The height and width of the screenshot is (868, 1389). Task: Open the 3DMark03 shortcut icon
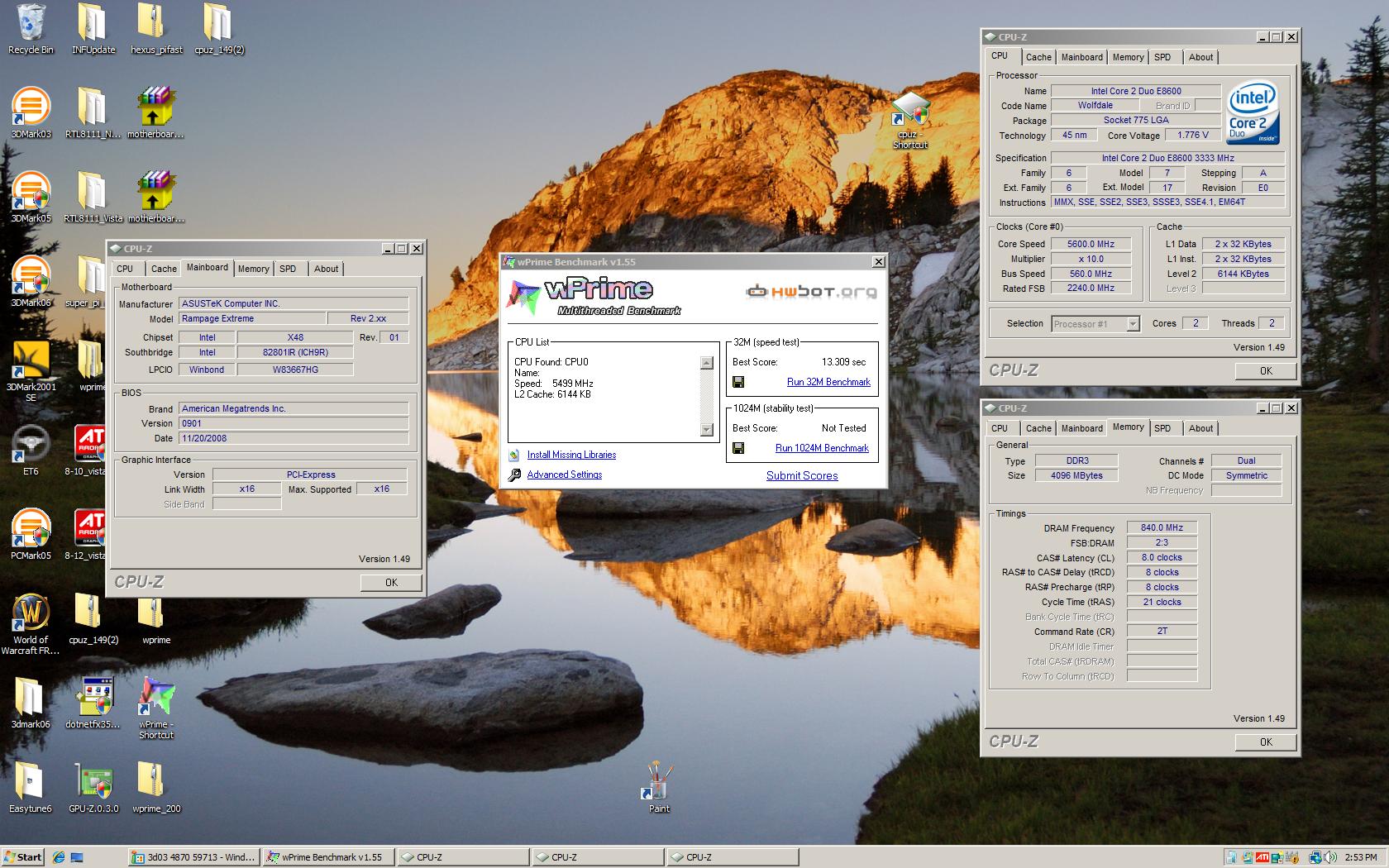click(x=31, y=113)
